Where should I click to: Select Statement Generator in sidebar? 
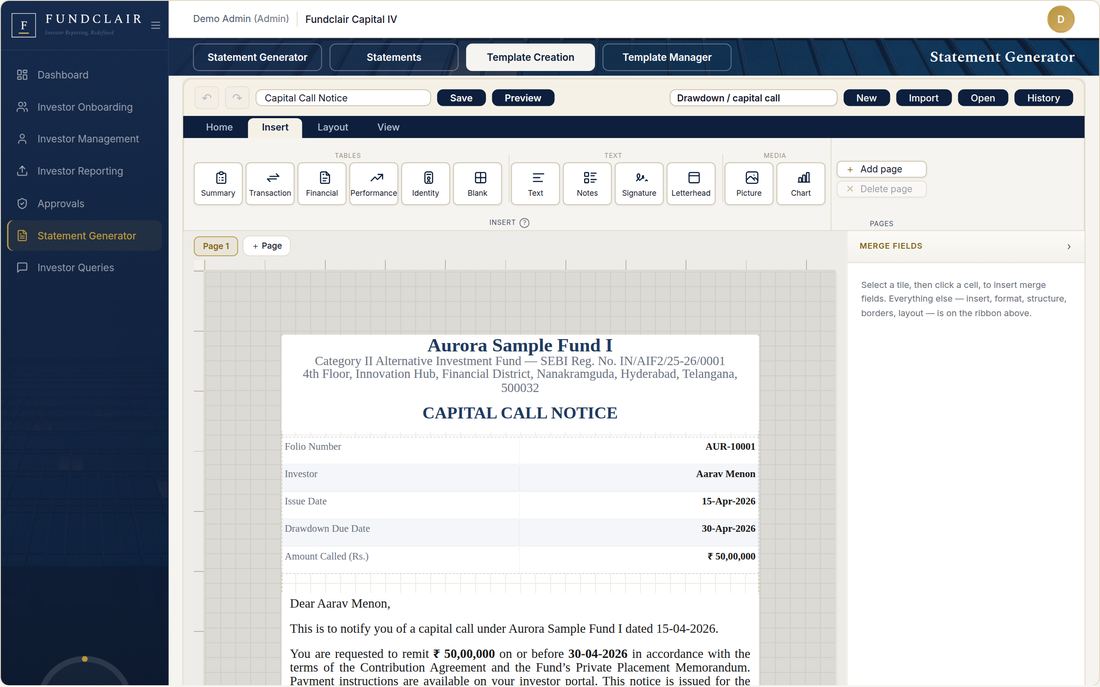[x=84, y=236]
